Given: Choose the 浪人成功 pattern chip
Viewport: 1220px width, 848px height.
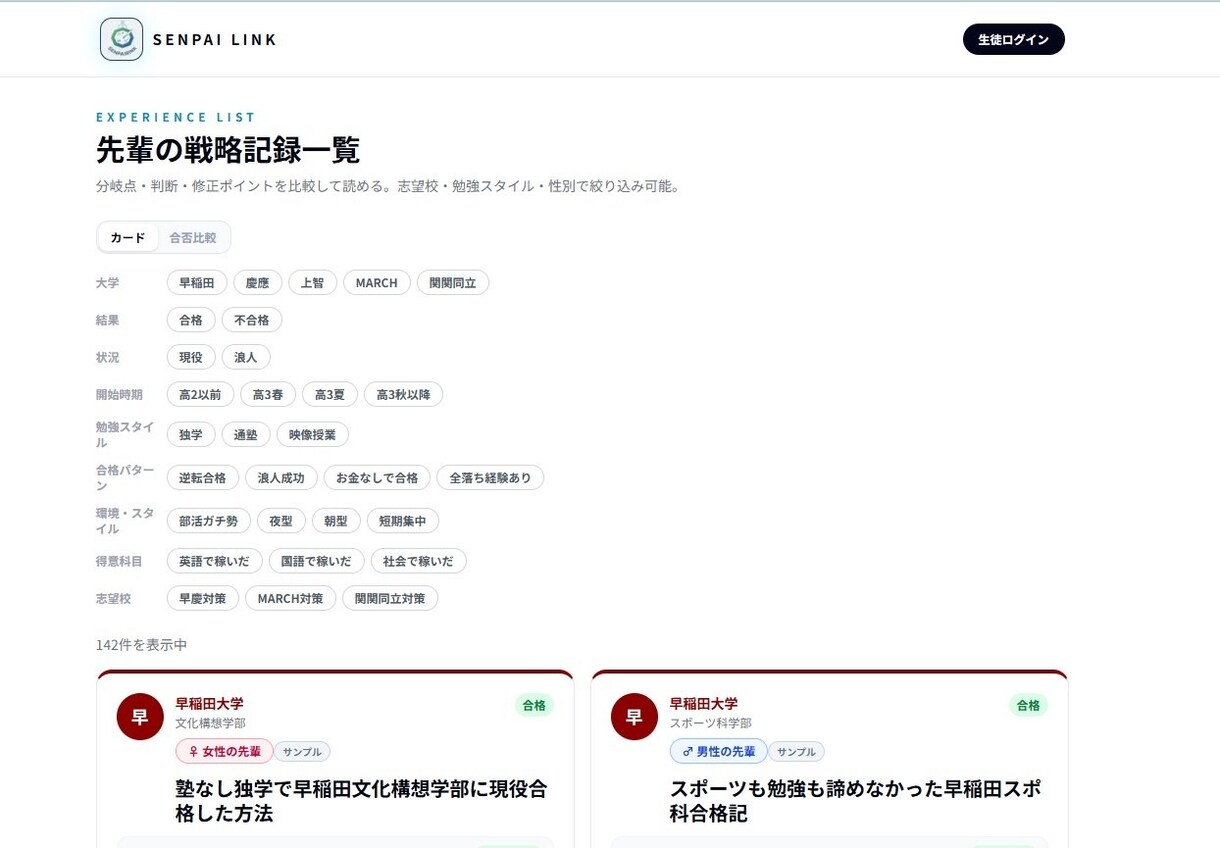Looking at the screenshot, I should [281, 477].
